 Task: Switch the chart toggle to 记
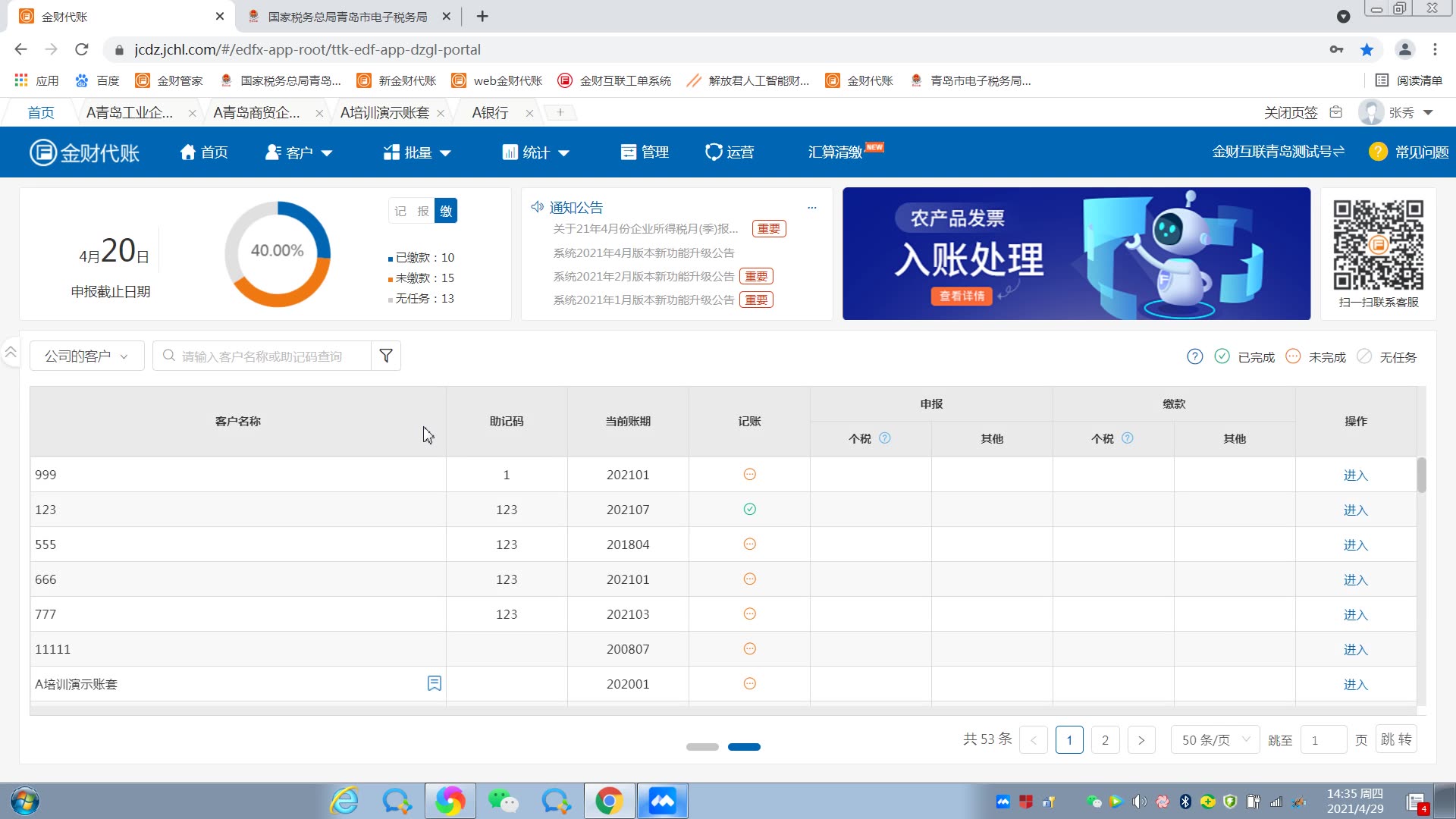pos(400,211)
